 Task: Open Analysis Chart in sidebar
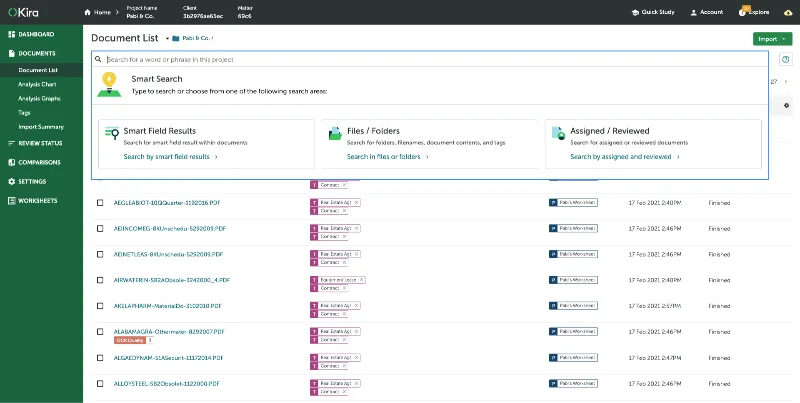[x=38, y=84]
